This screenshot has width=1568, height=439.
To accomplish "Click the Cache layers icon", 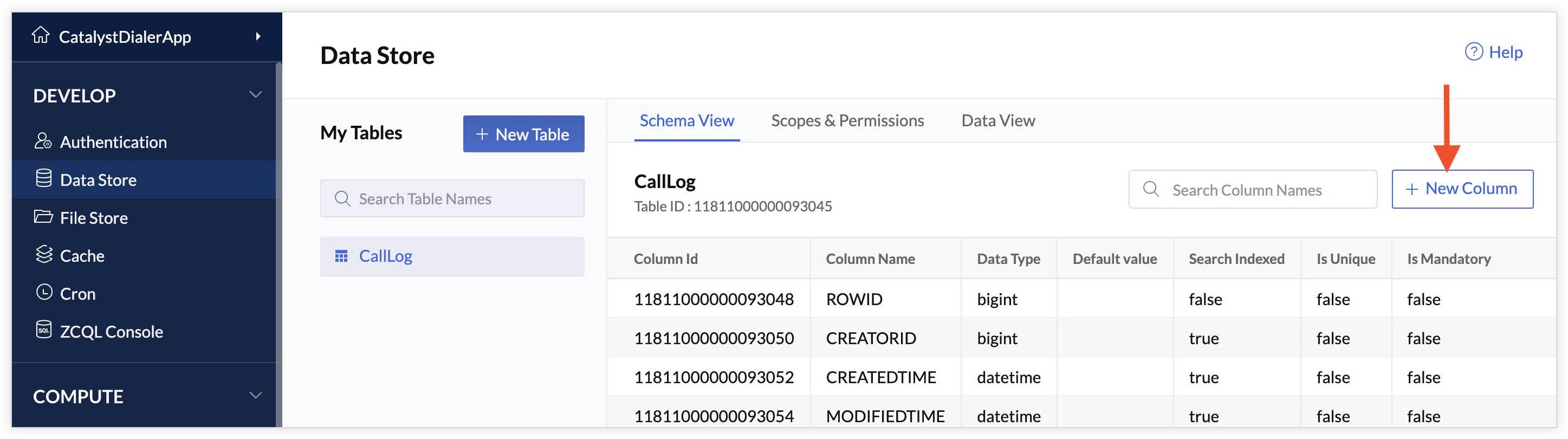I will (x=43, y=255).
